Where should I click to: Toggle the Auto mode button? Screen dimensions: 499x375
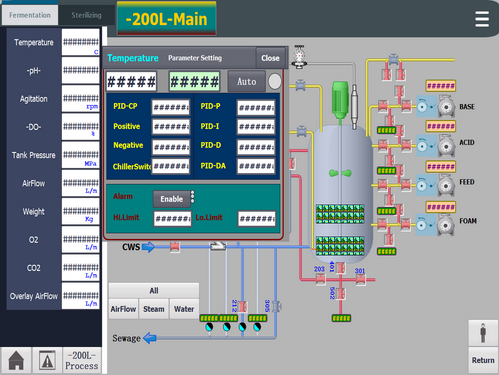pos(247,81)
